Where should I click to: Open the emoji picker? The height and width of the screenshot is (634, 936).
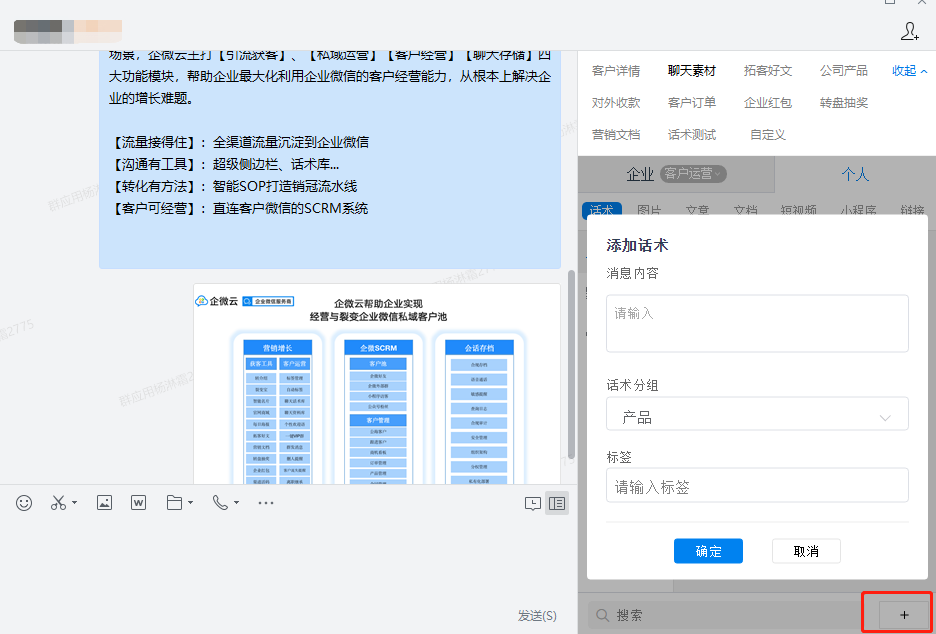[x=24, y=503]
